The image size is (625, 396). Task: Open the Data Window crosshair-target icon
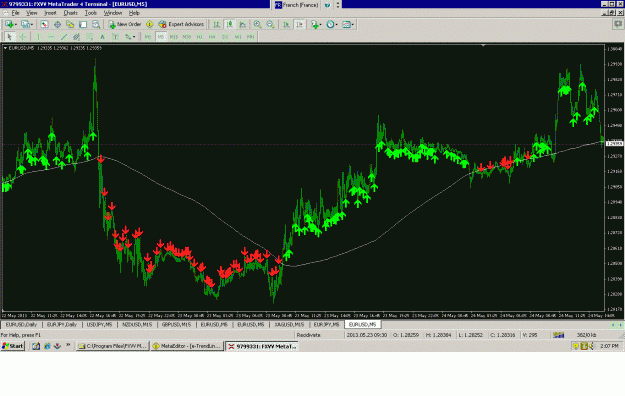(57, 24)
